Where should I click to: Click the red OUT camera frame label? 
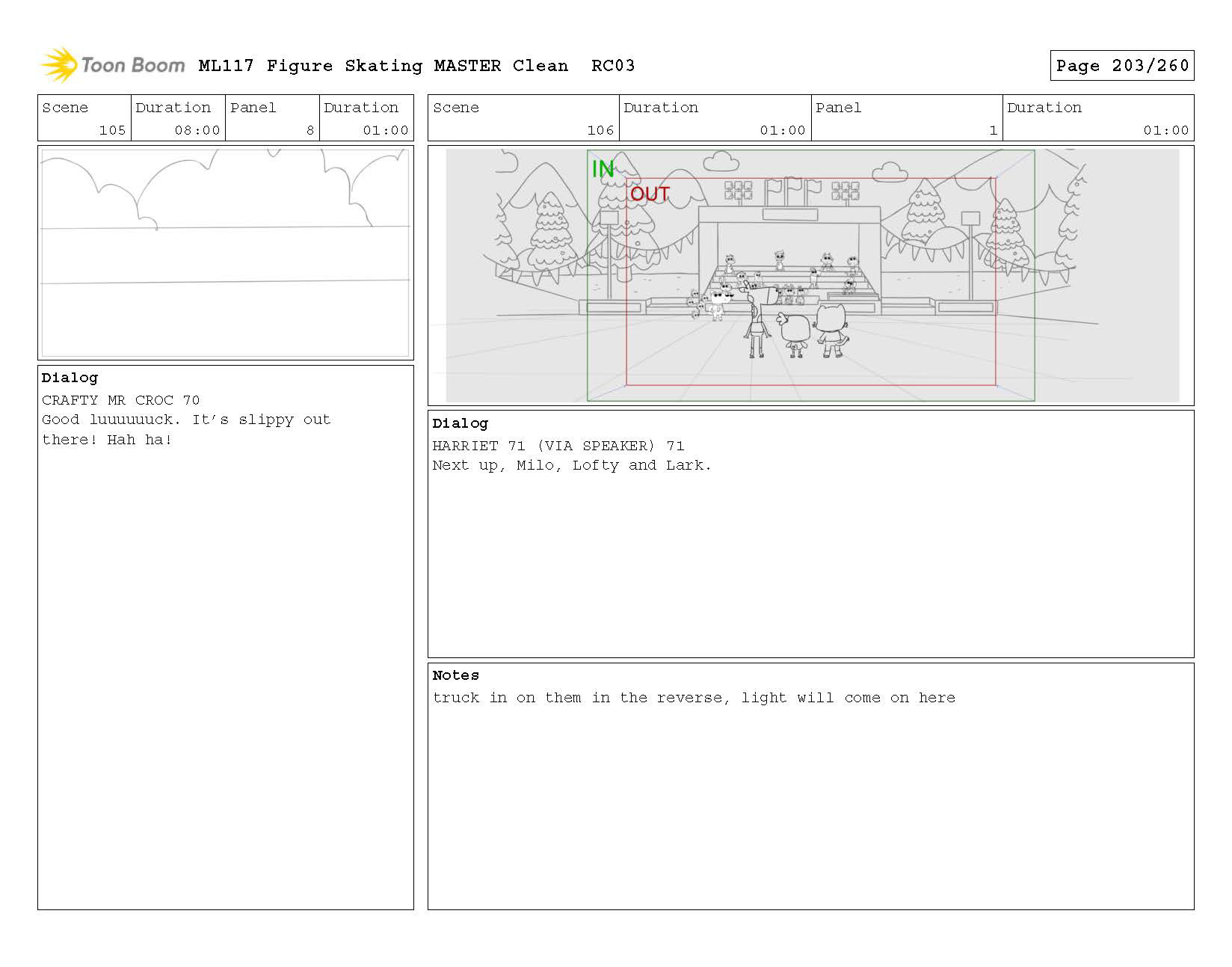click(x=650, y=194)
